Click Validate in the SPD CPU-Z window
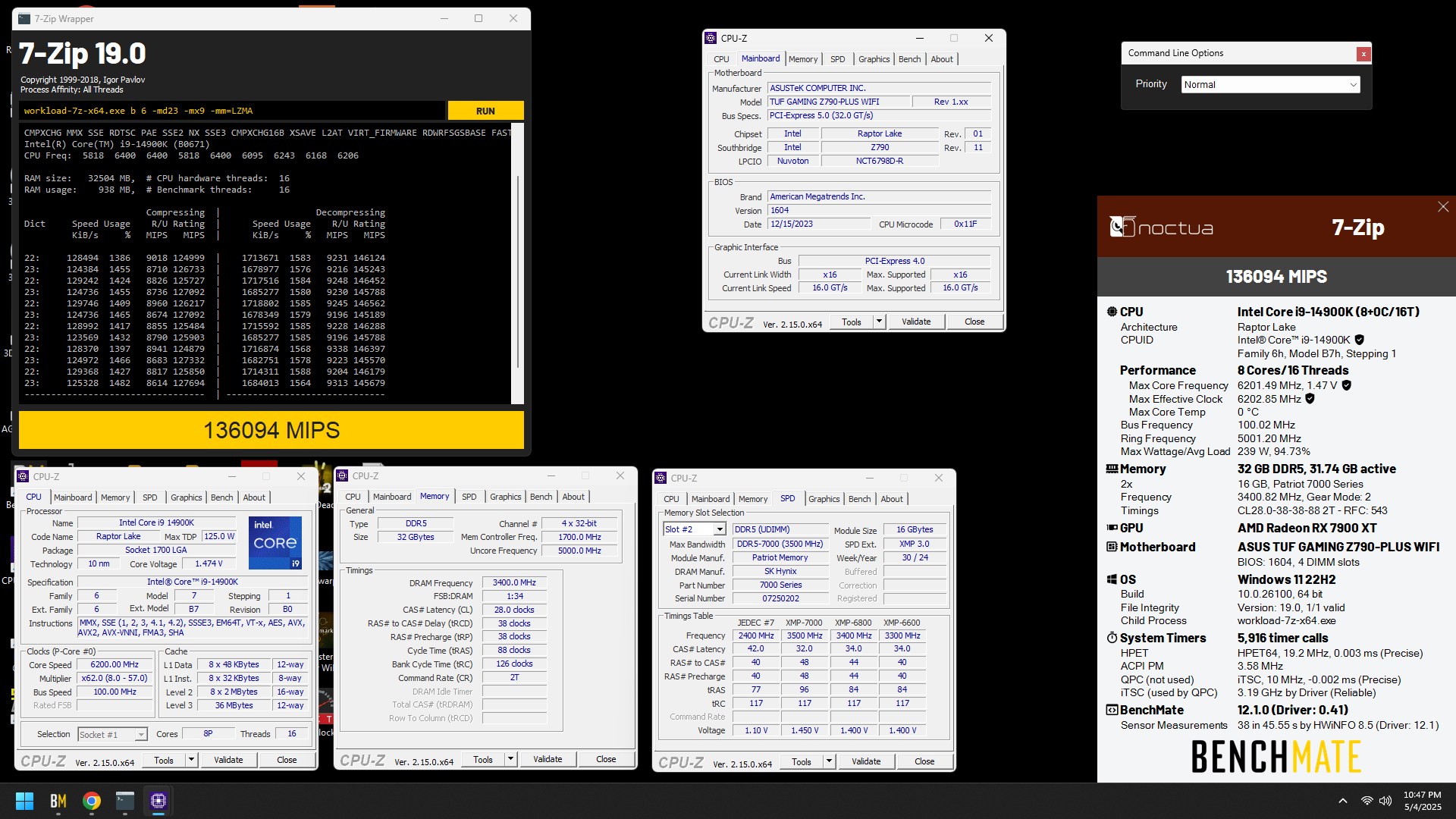 click(x=865, y=761)
